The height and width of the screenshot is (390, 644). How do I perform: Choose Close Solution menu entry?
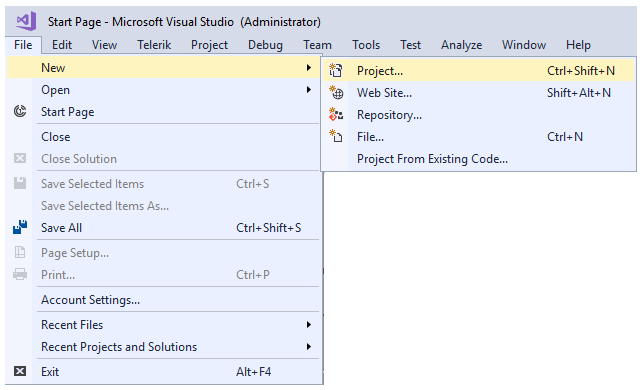click(163, 158)
